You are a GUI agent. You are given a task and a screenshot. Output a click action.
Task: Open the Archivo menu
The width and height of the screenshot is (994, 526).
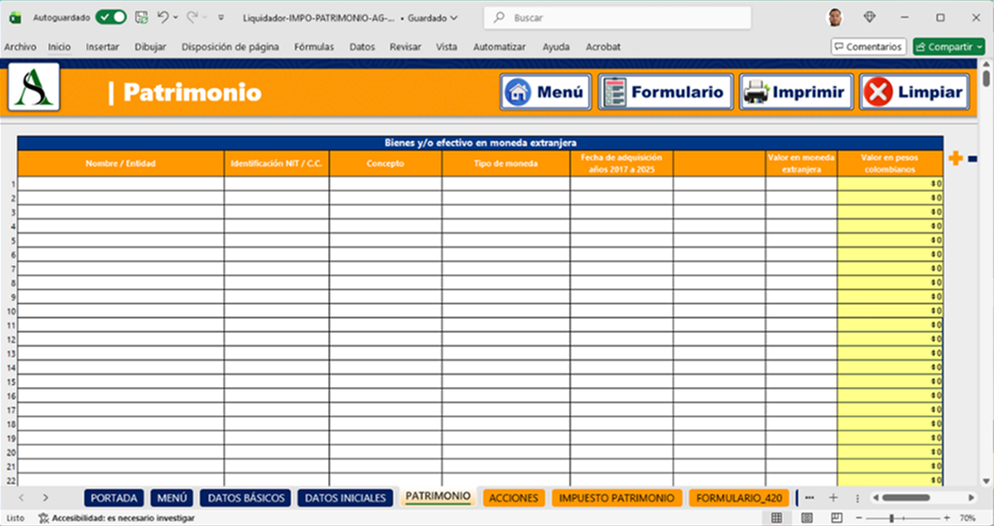[x=20, y=47]
